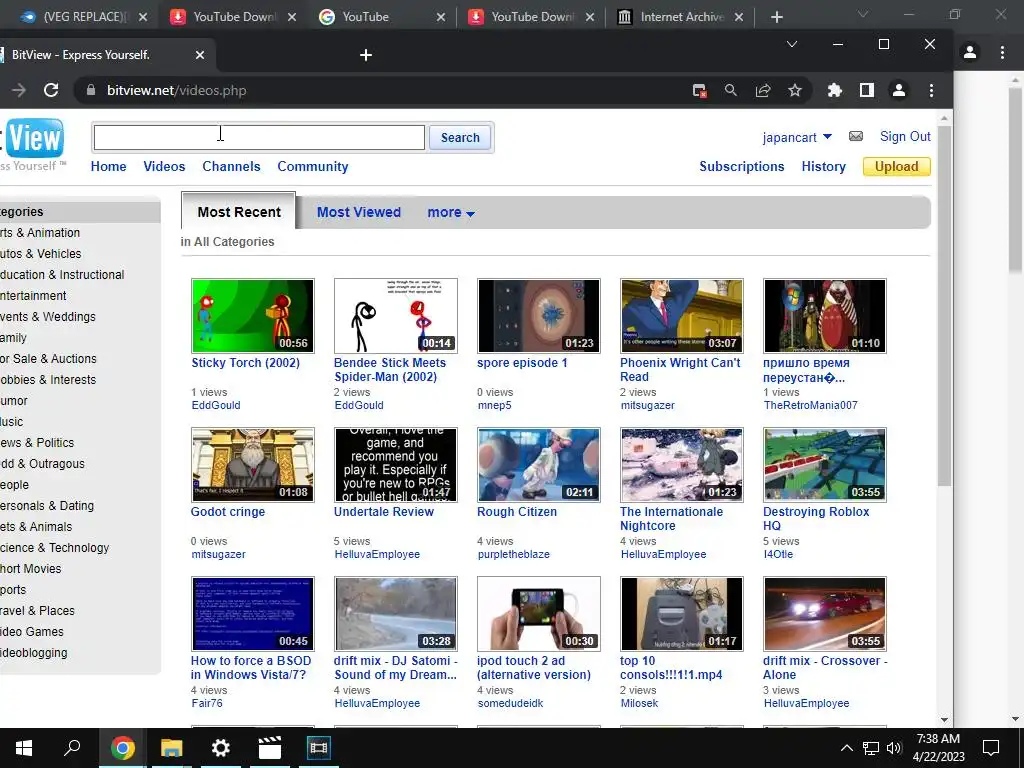The width and height of the screenshot is (1024, 768).
Task: Open File Explorer from the taskbar
Action: (171, 748)
